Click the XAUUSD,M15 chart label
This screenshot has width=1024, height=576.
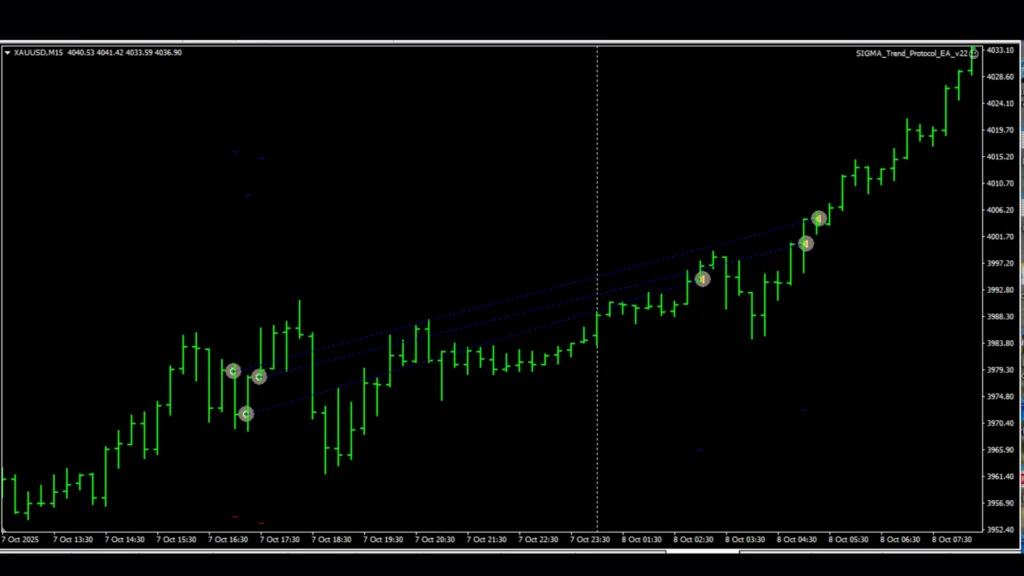37,52
